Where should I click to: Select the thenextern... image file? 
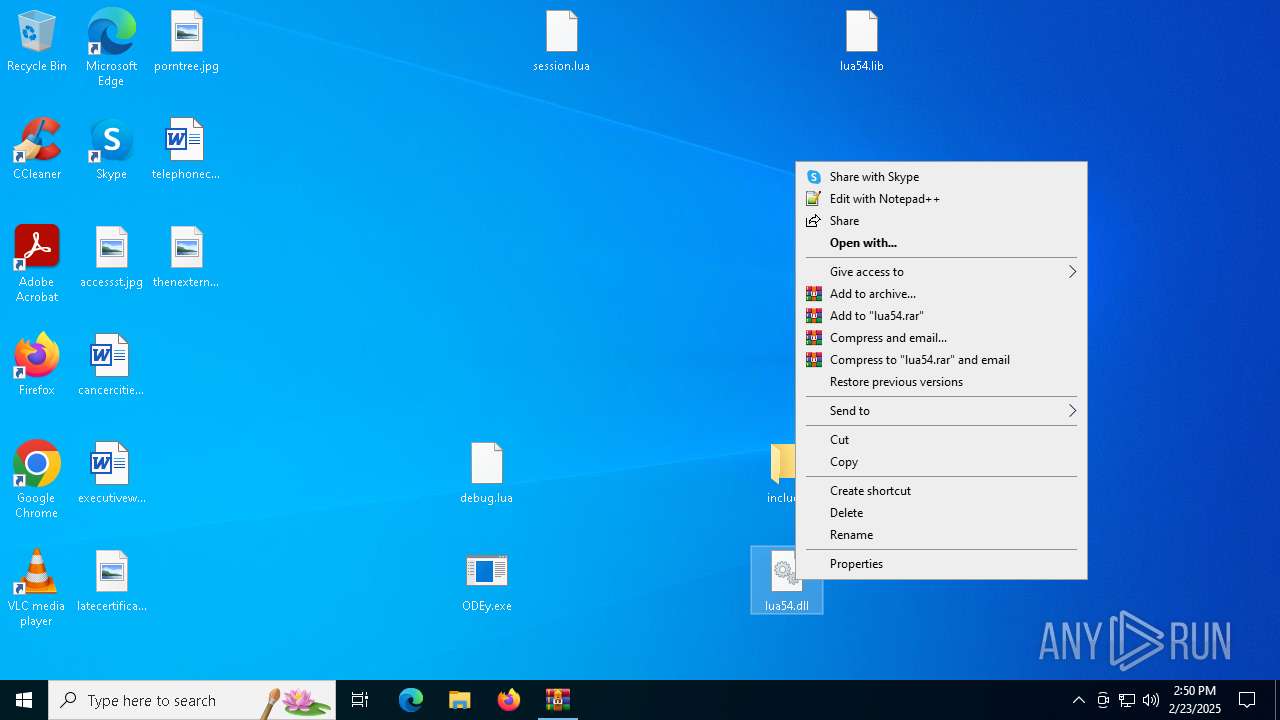[186, 258]
